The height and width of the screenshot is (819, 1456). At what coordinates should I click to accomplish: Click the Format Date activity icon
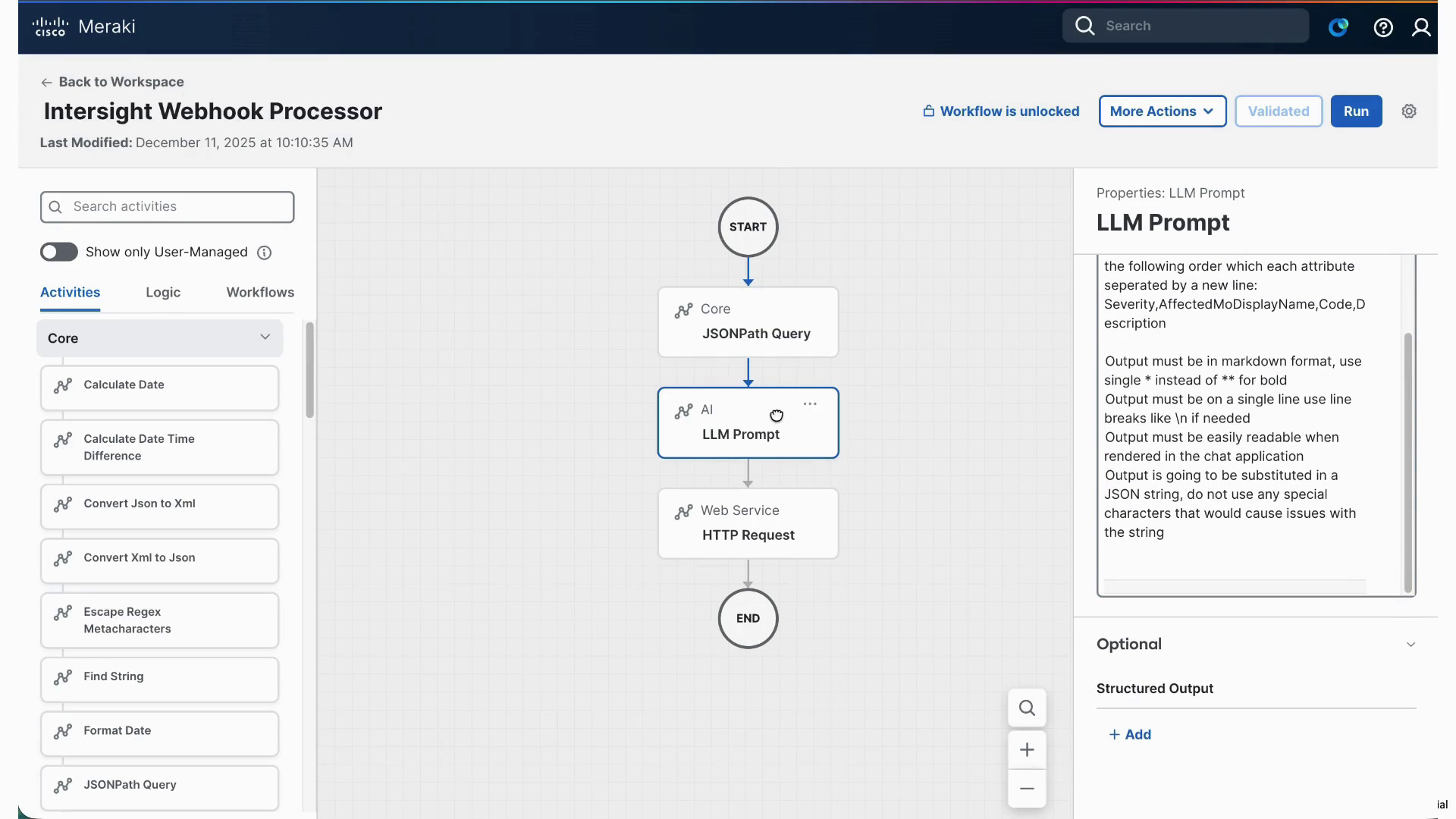[63, 731]
